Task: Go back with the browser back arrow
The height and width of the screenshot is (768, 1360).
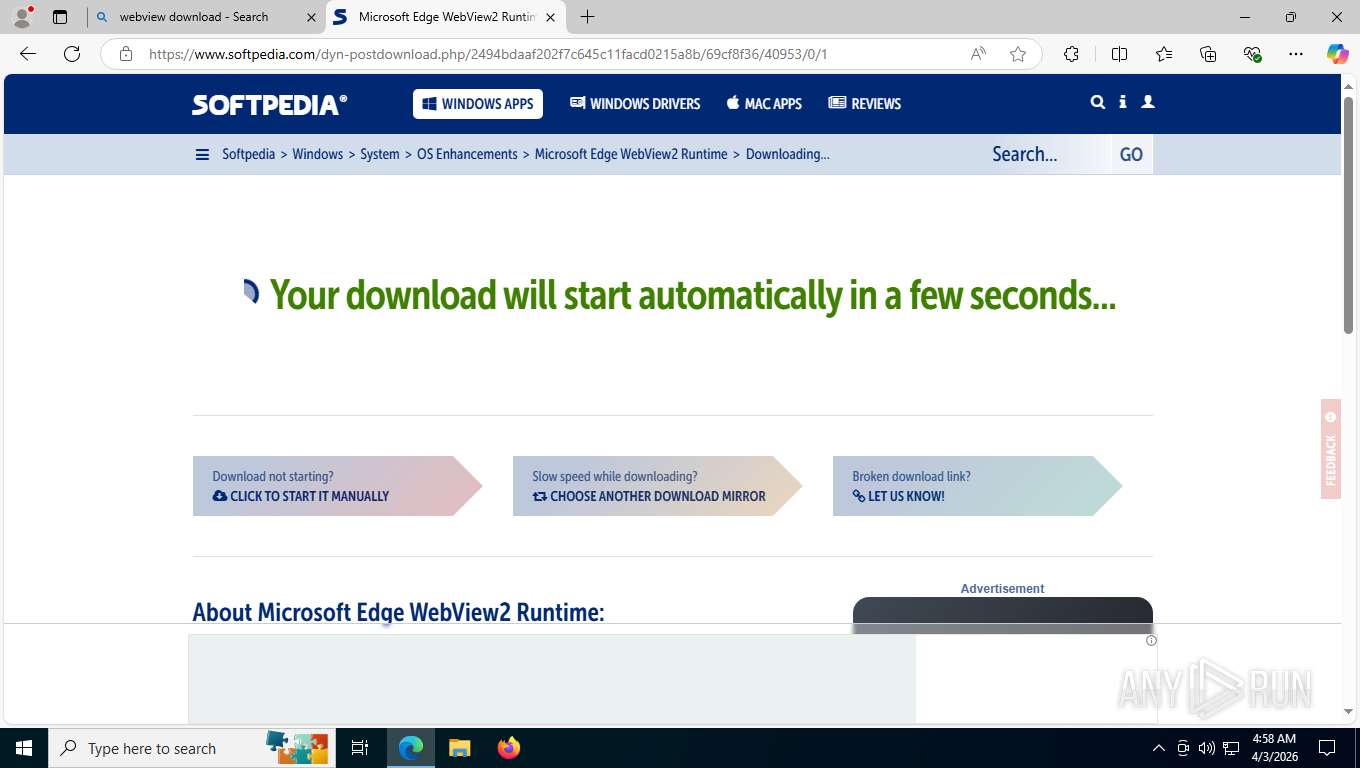Action: pos(28,54)
